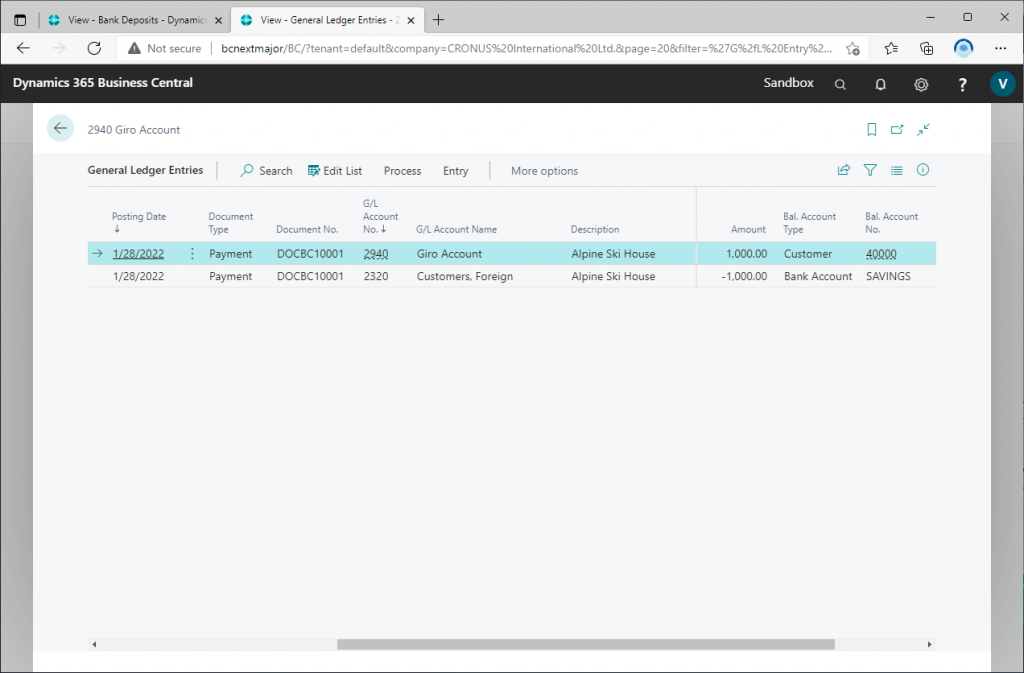Click the browser back arrow

click(x=24, y=48)
